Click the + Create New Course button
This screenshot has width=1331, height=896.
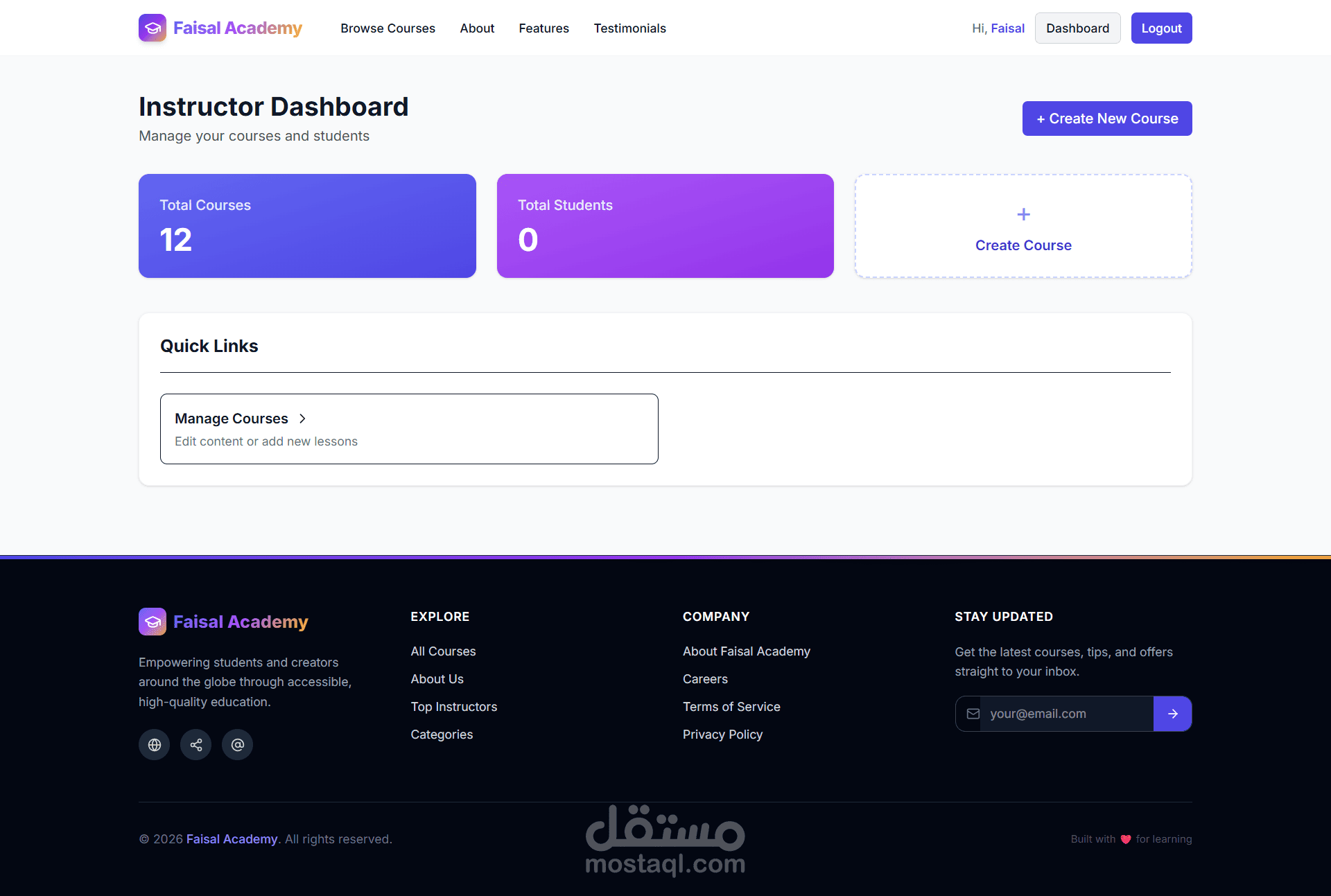(x=1107, y=118)
